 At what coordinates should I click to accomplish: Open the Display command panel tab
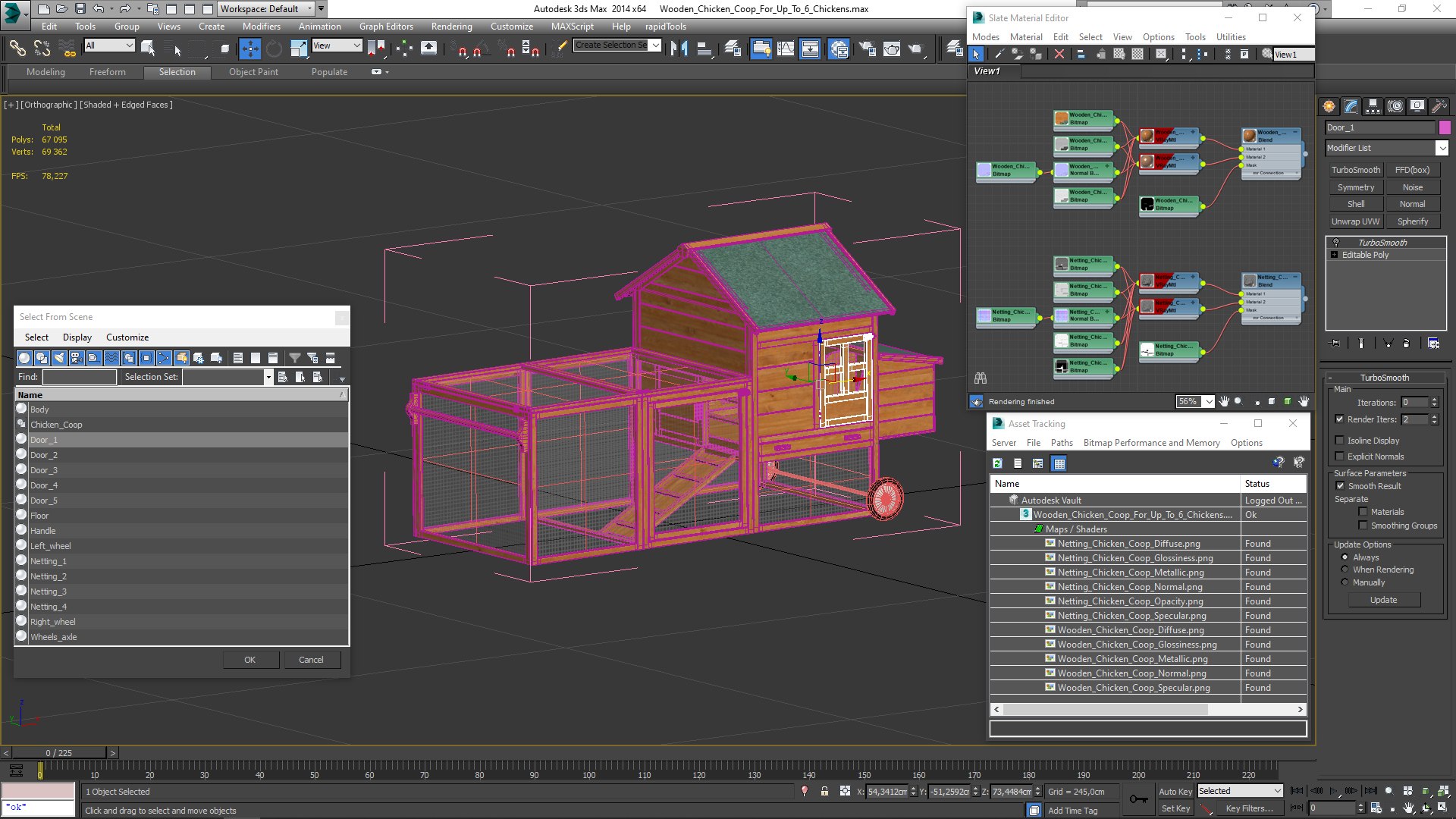[x=1417, y=106]
